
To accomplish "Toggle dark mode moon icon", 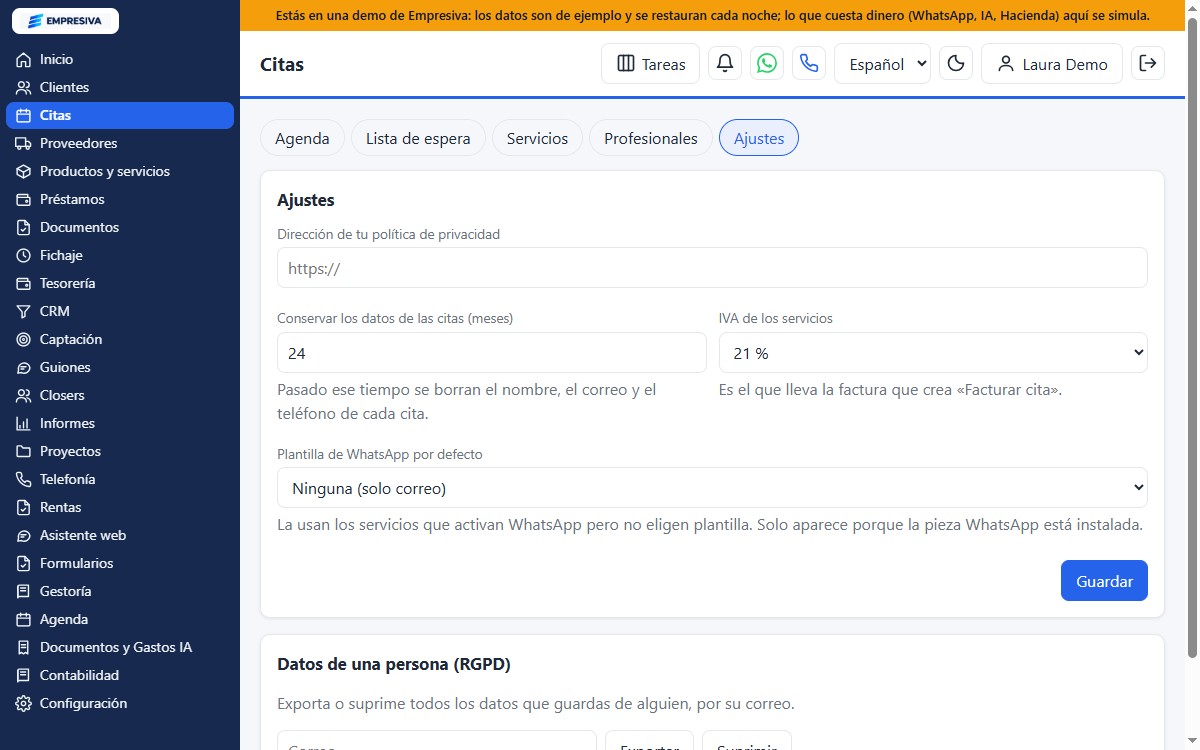I will pos(956,64).
